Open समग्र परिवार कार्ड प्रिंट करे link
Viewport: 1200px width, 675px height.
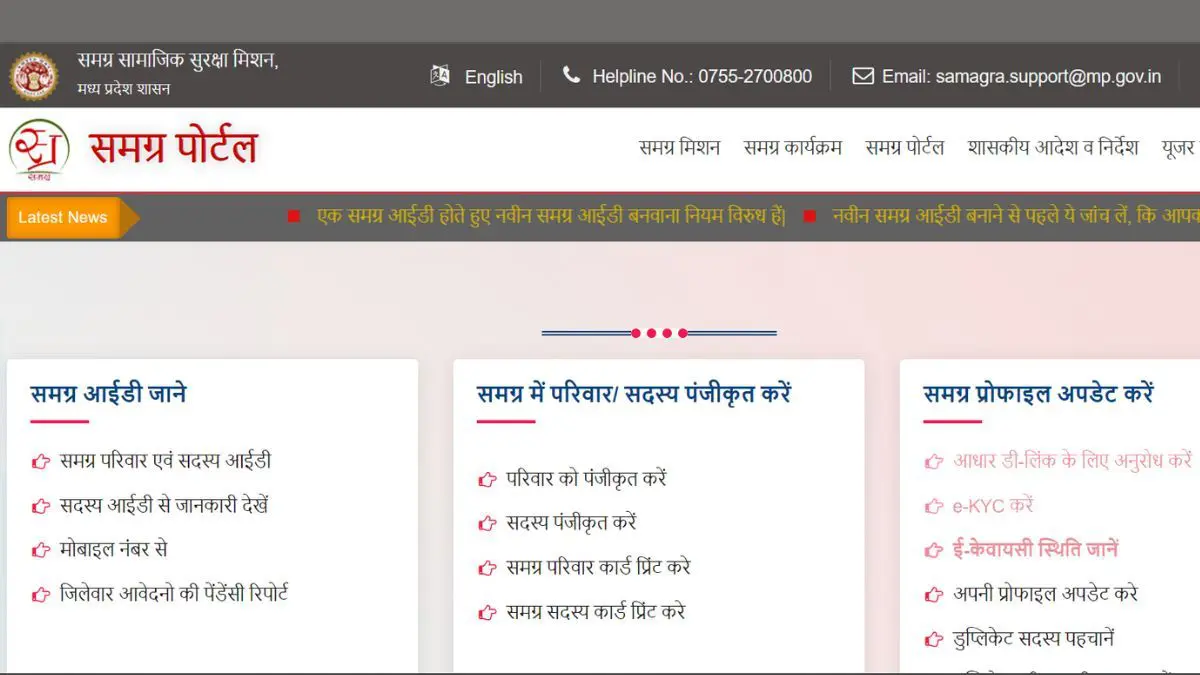pos(598,567)
